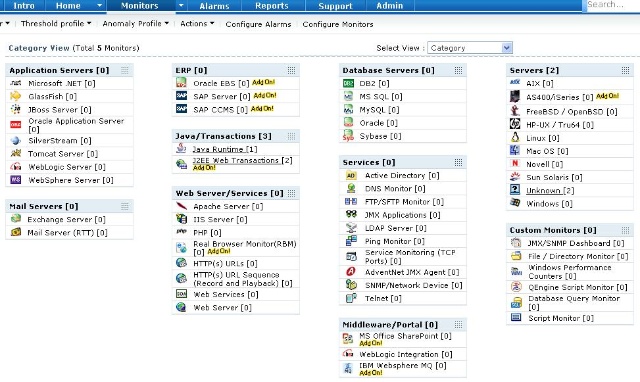Click the Windows servers flag icon
The image size is (640, 382).
coord(515,203)
